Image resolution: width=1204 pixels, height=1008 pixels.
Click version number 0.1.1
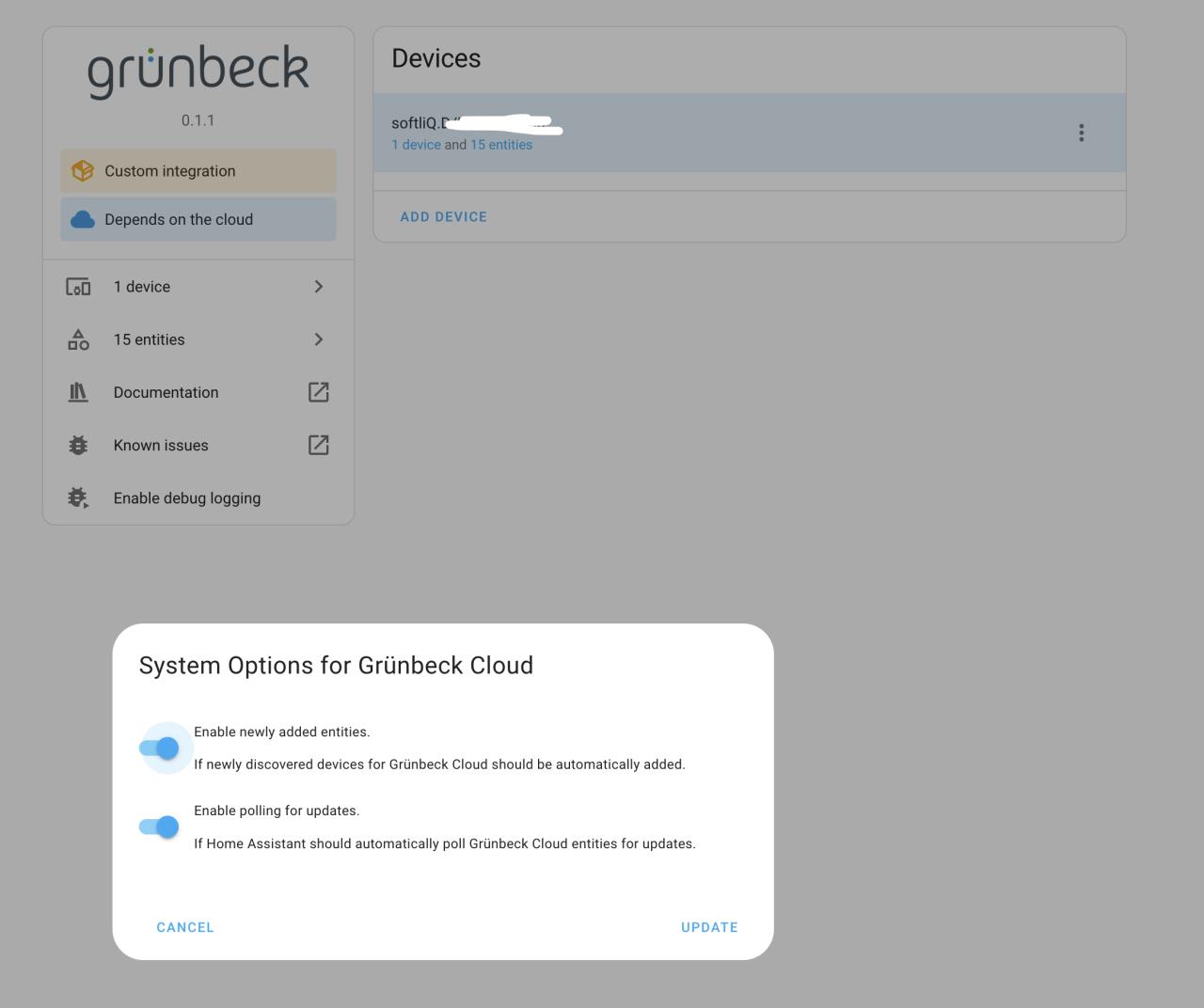198,120
